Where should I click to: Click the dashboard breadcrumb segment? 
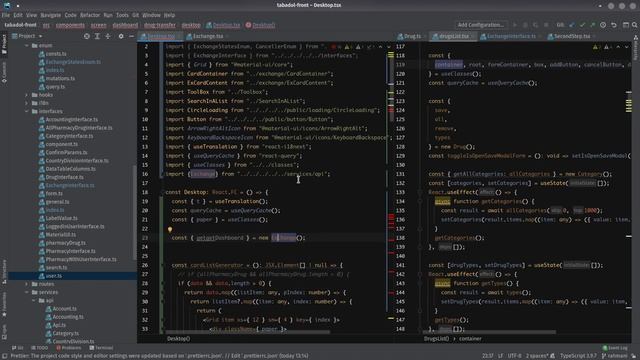tap(125, 25)
